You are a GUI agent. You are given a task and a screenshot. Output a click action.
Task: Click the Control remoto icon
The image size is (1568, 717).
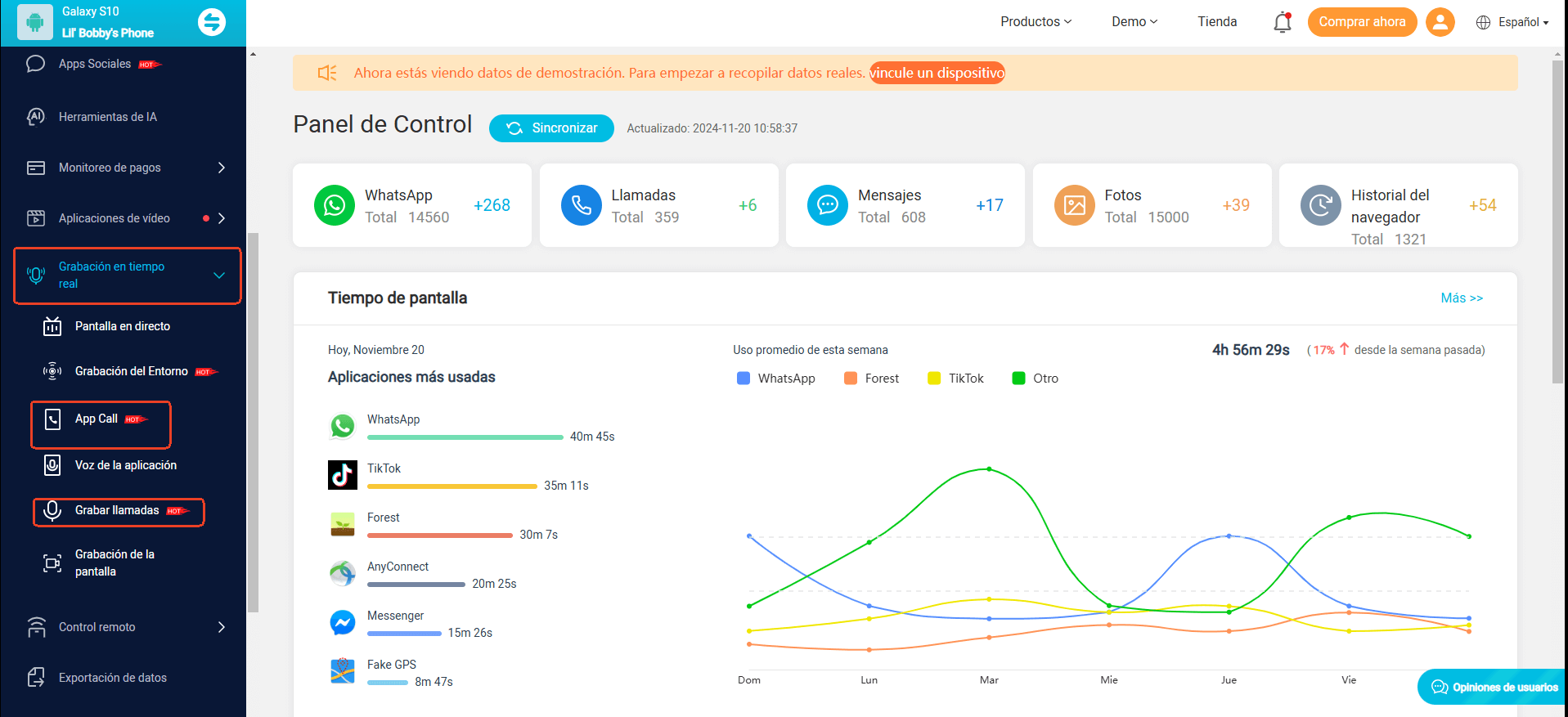coord(36,627)
